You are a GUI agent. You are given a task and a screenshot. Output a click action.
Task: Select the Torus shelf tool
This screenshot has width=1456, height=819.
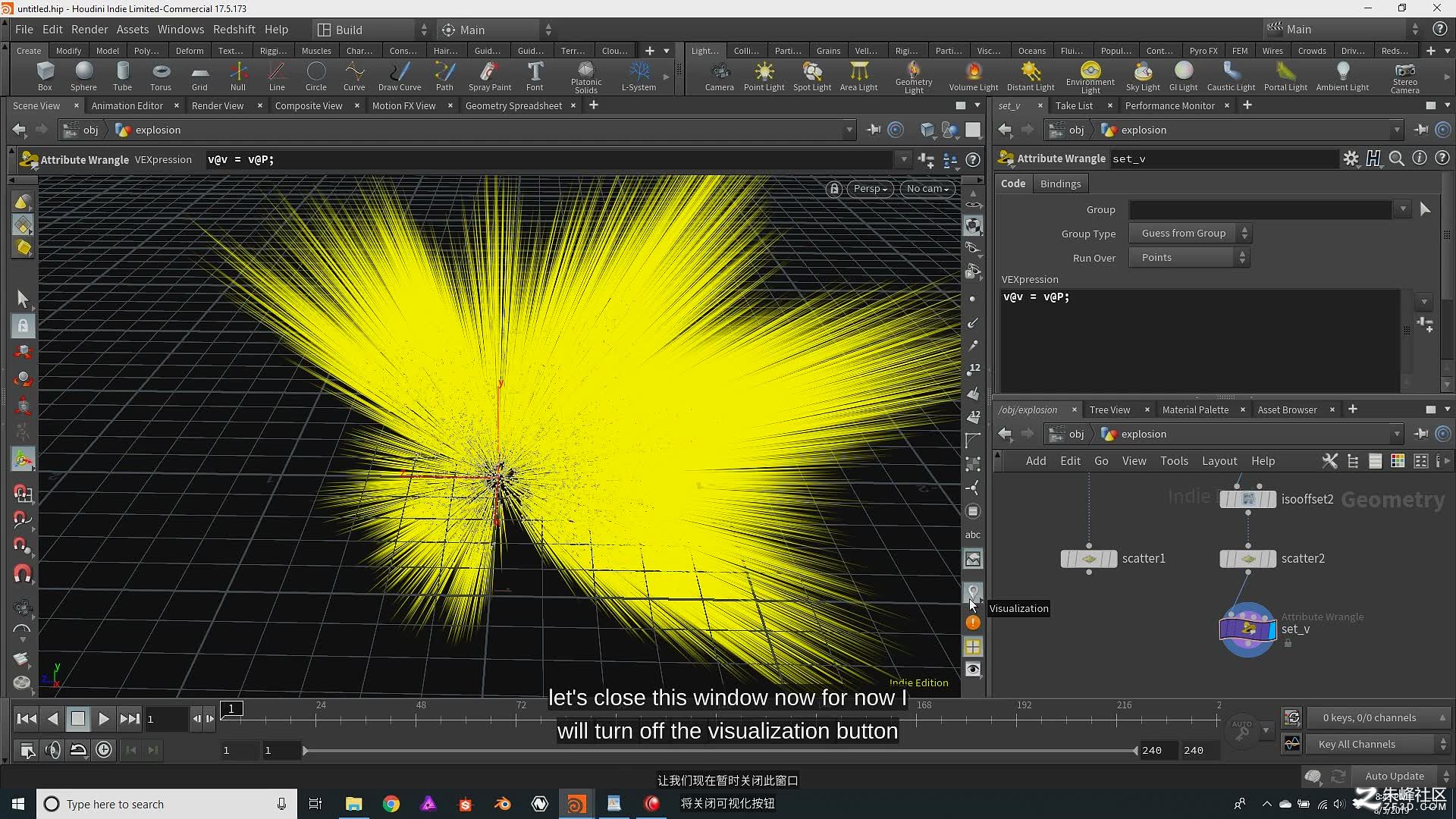pyautogui.click(x=161, y=77)
